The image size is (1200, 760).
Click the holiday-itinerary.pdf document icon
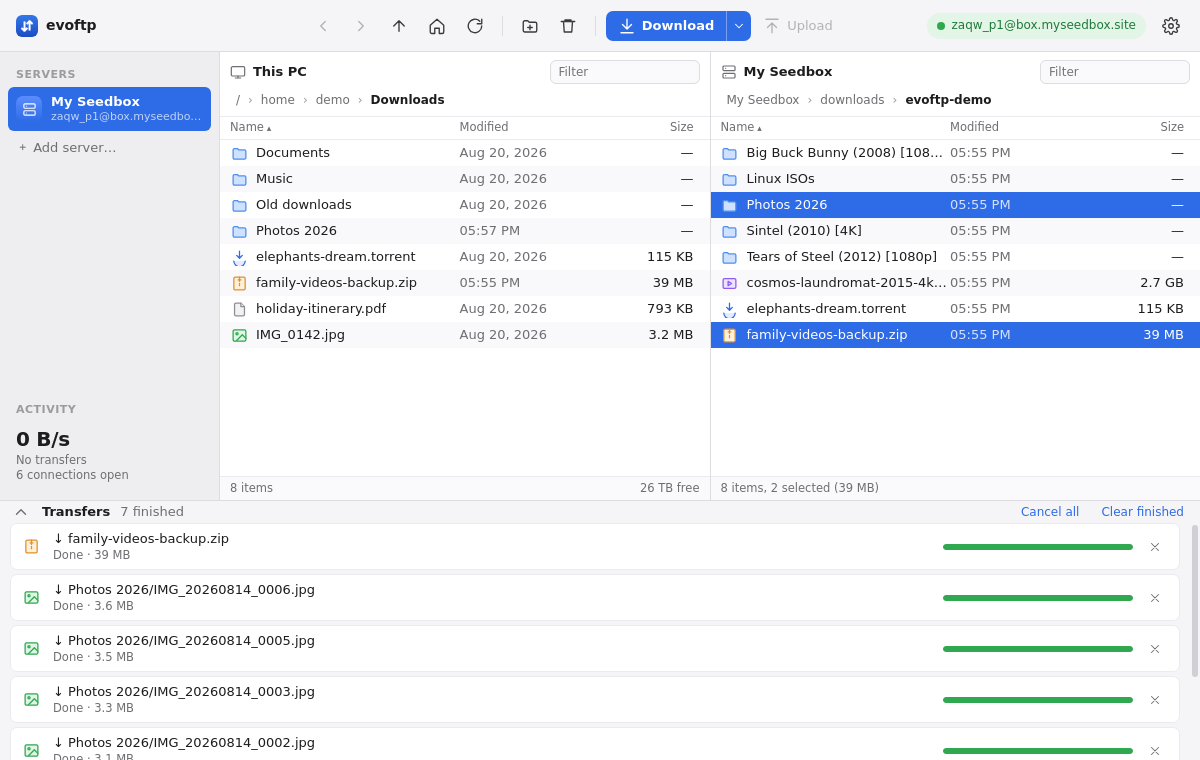[x=240, y=309]
